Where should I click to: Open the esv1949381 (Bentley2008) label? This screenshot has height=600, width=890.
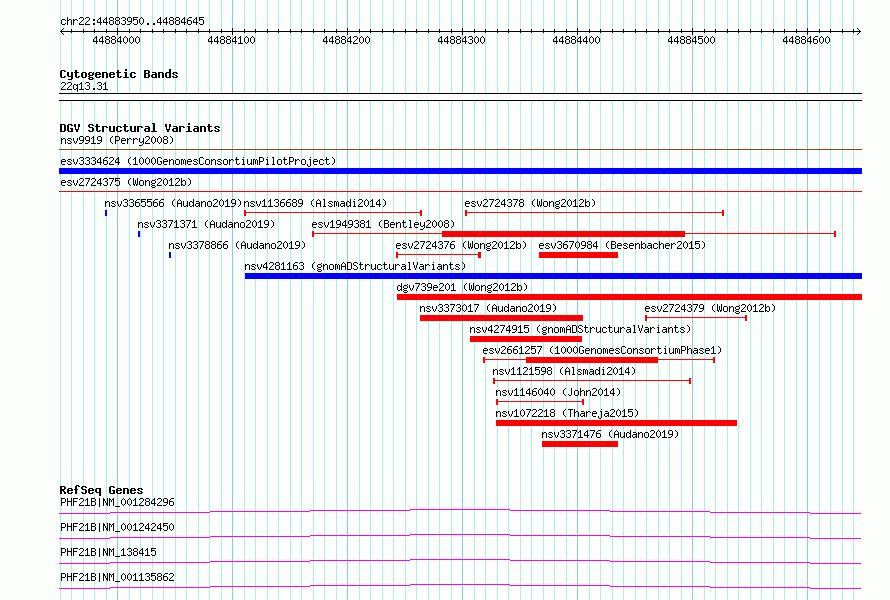(383, 224)
